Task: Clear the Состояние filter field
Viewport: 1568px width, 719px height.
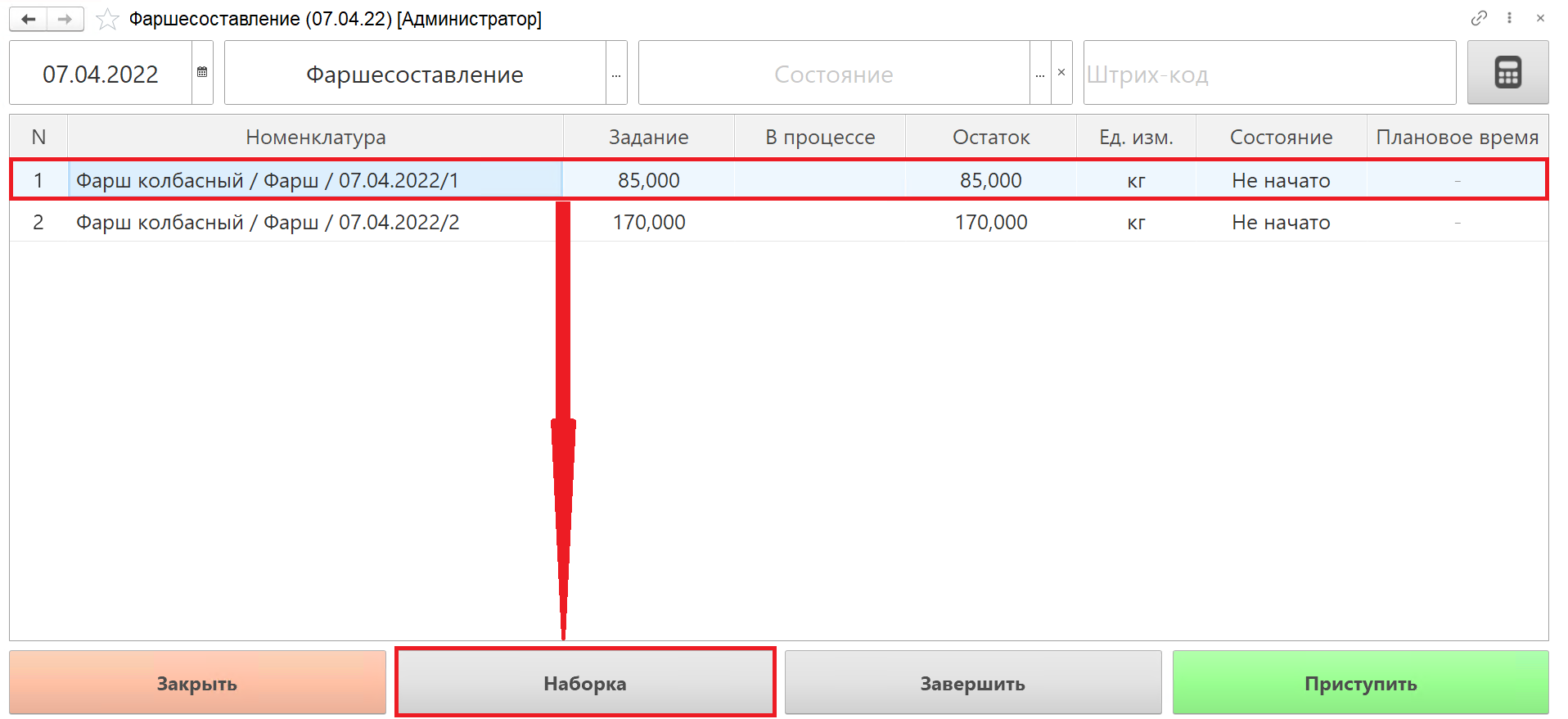Action: pyautogui.click(x=1061, y=73)
